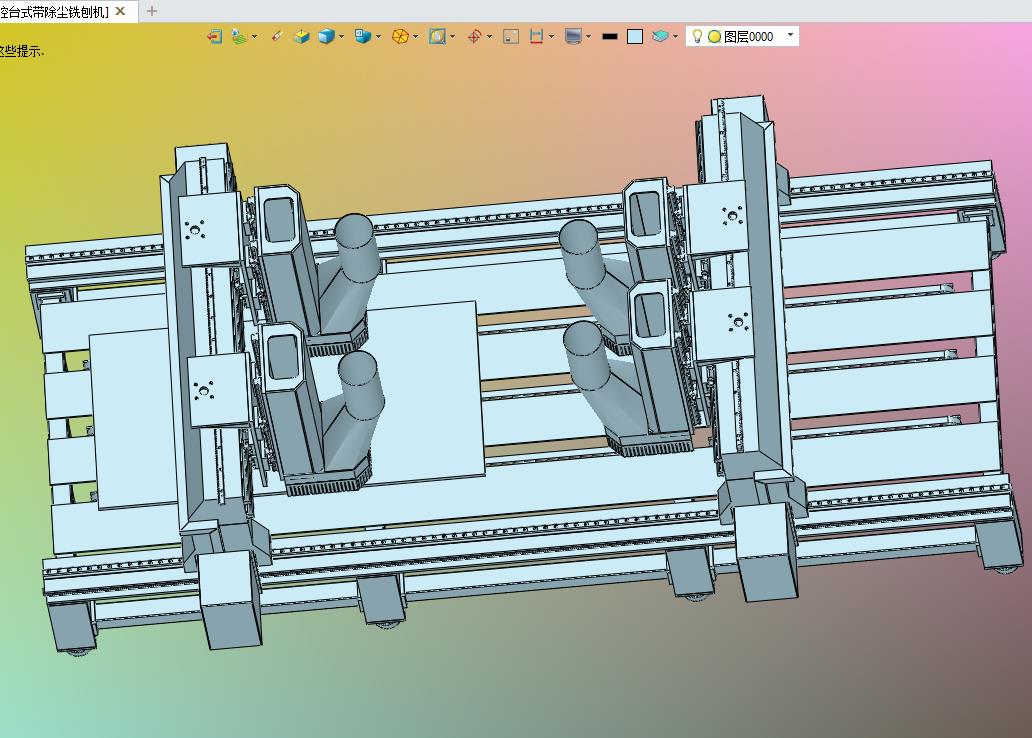The width and height of the screenshot is (1032, 738).
Task: Open dropdown beside the layered-lines icon
Action: (255, 36)
